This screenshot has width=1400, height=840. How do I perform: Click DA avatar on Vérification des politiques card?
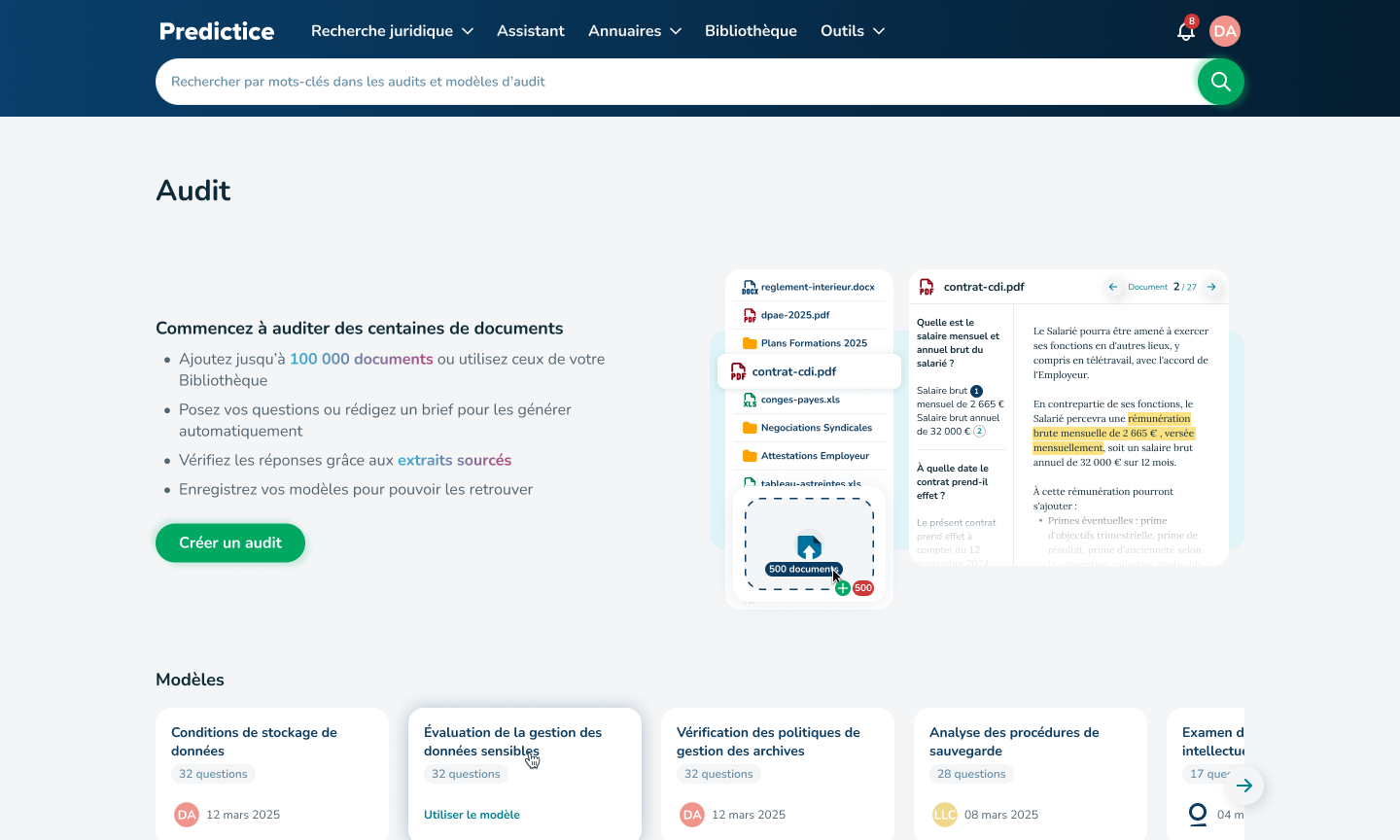[x=692, y=815]
